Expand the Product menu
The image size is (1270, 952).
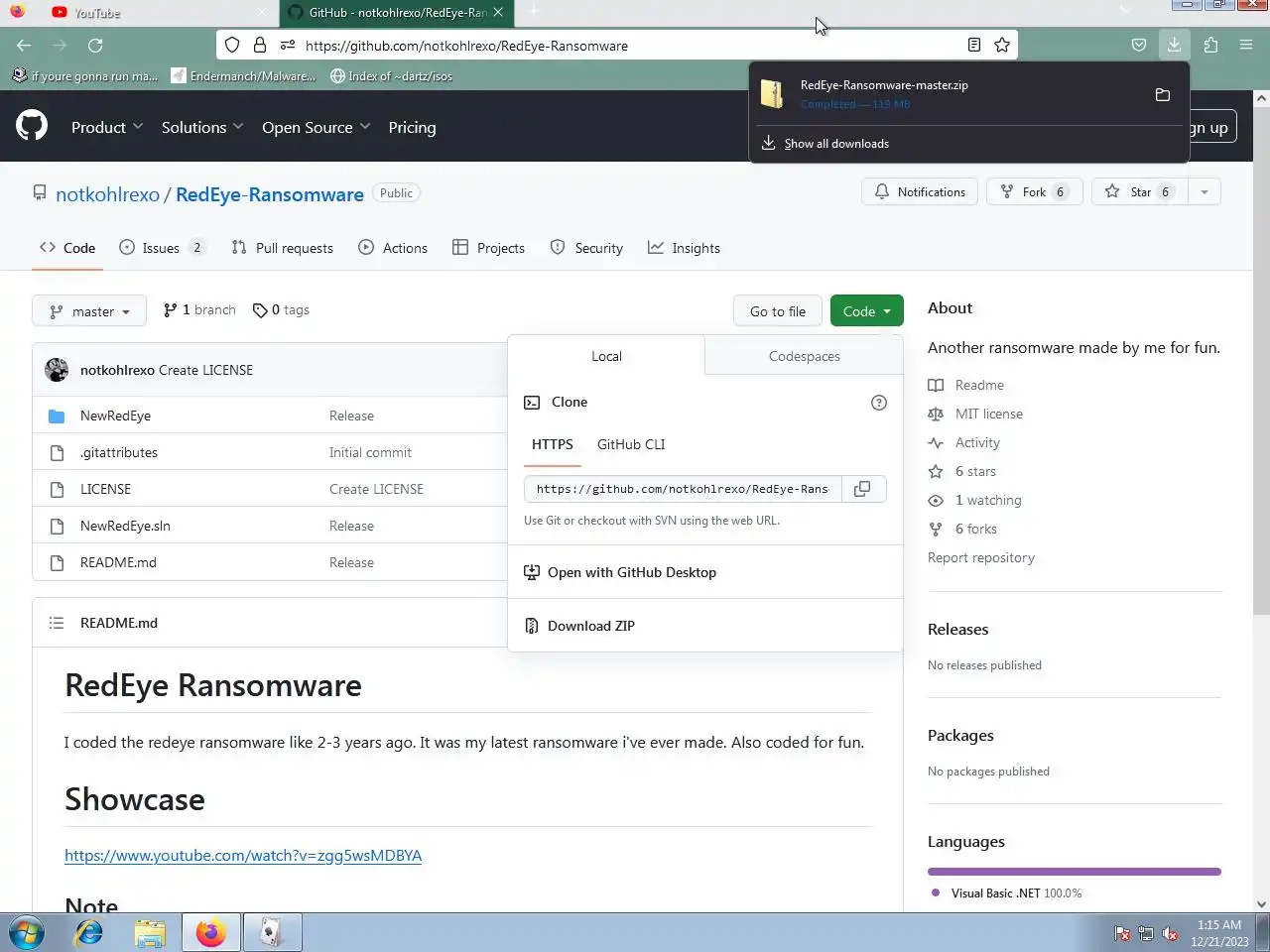point(107,127)
